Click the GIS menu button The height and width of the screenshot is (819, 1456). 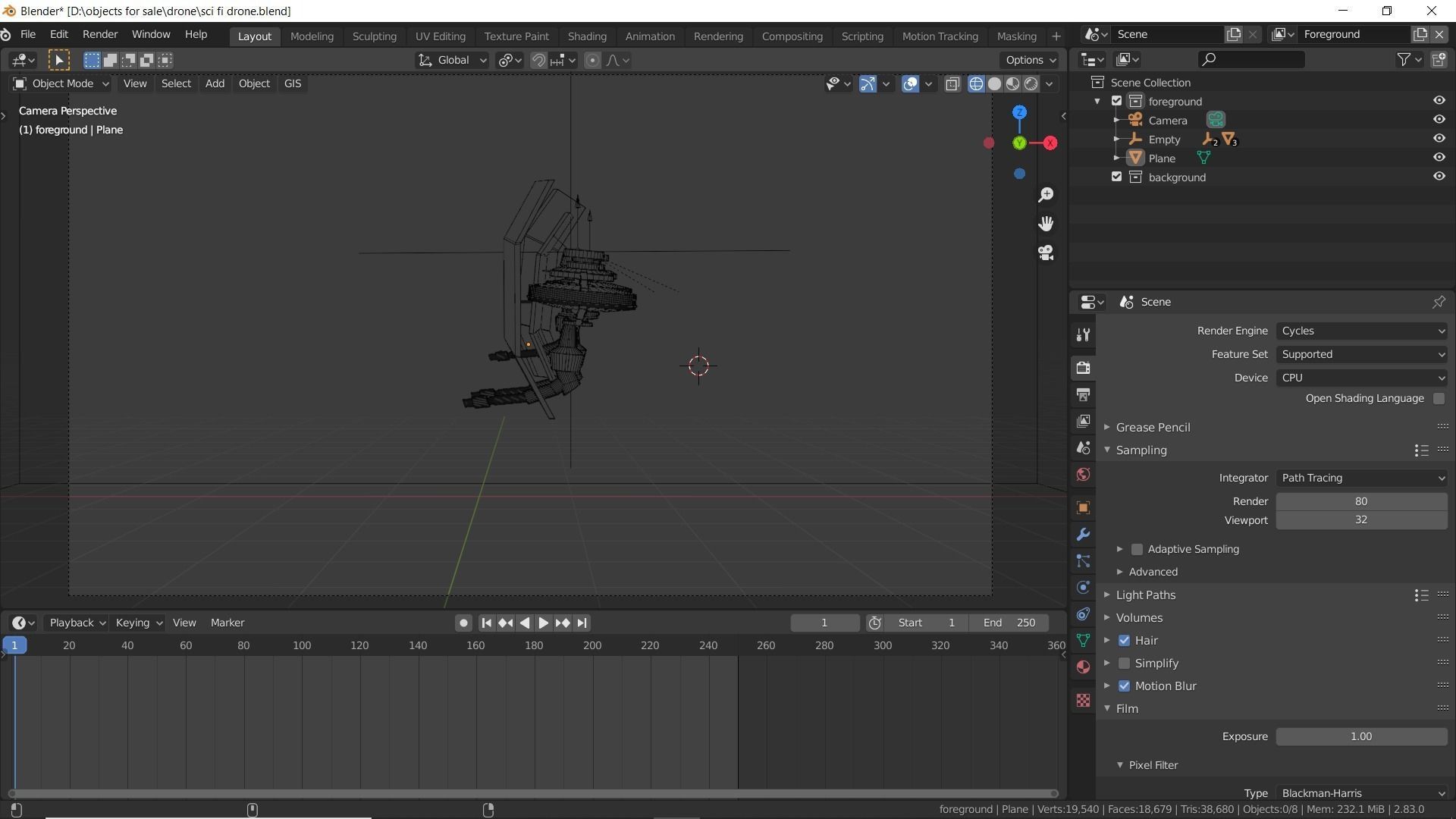point(292,83)
